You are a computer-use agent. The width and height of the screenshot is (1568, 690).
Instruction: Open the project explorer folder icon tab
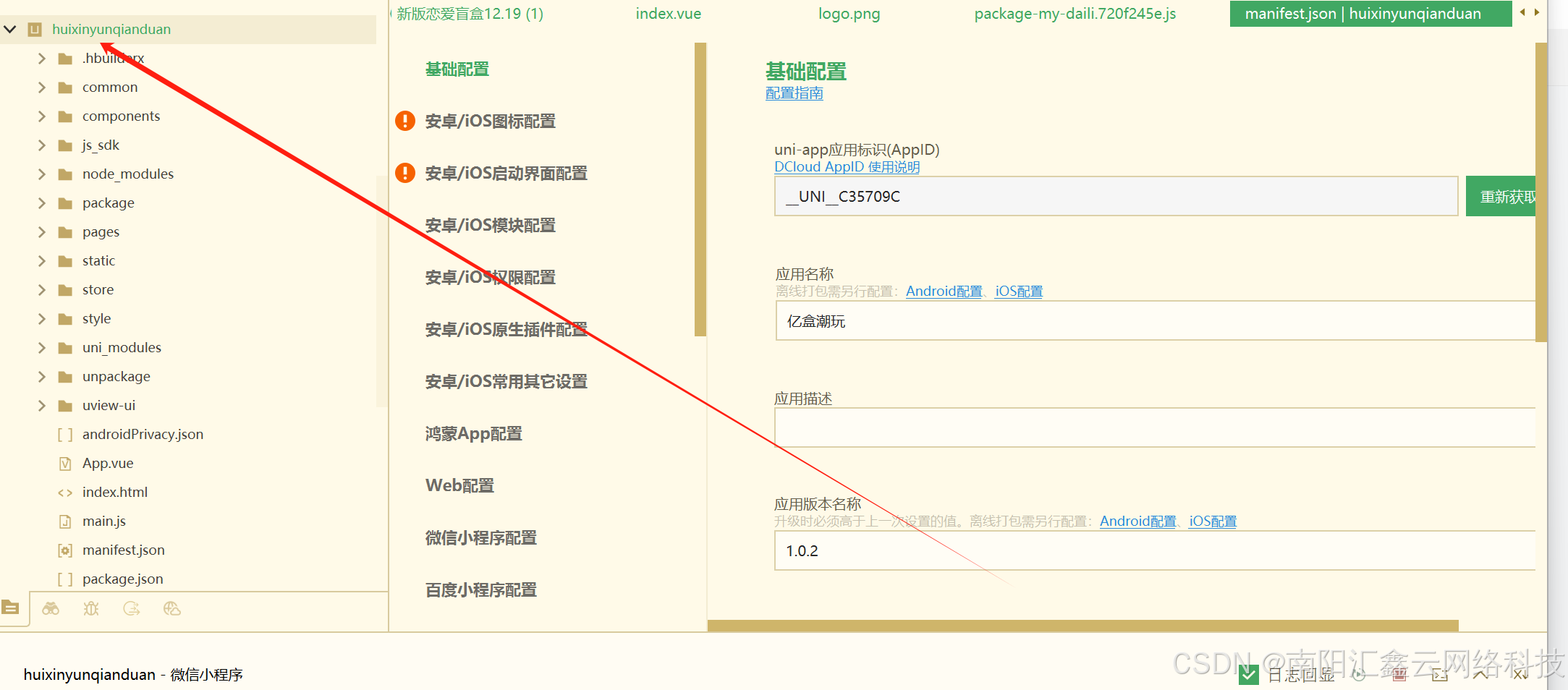pos(11,608)
